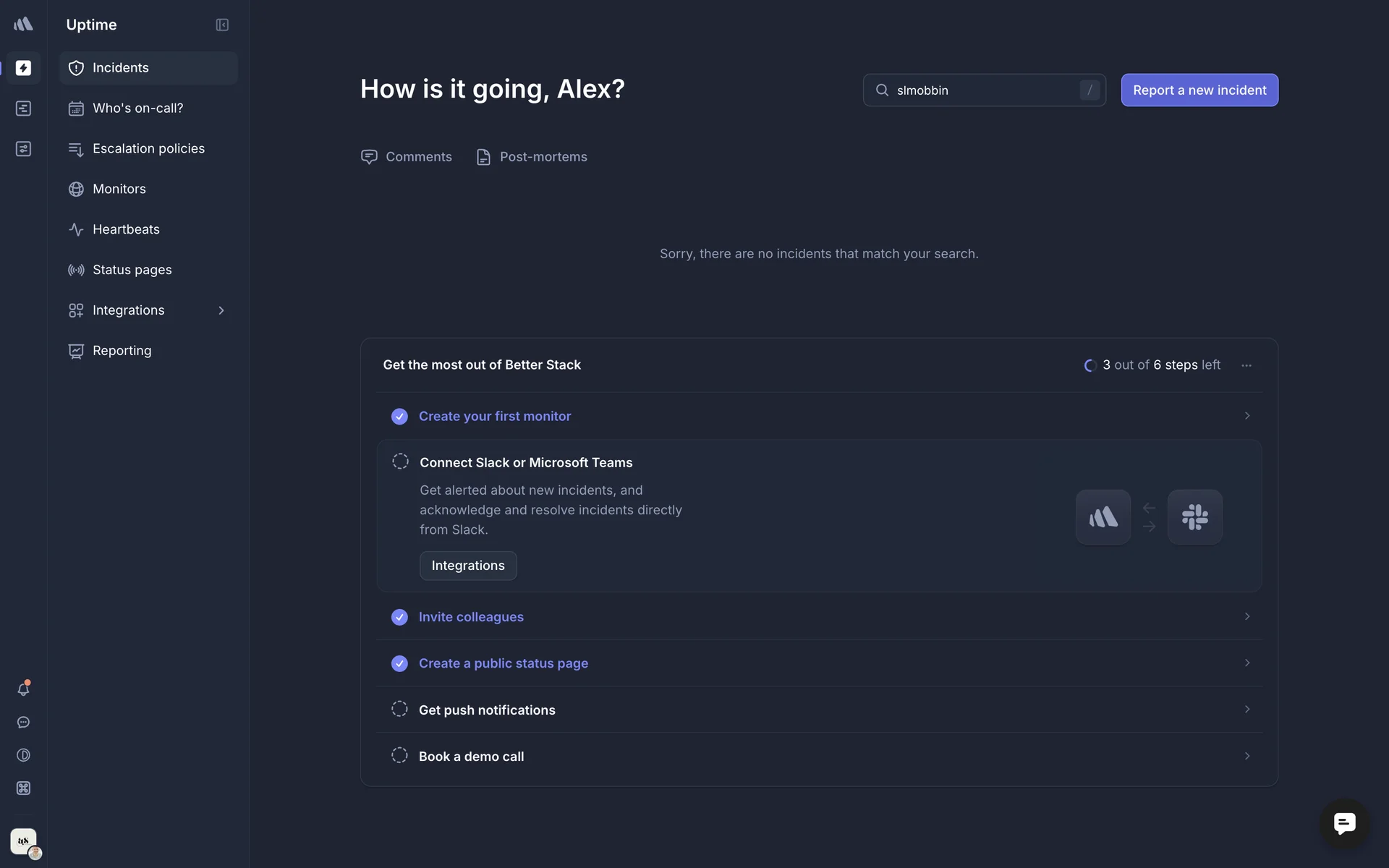Image resolution: width=1389 pixels, height=868 pixels.
Task: Open the user avatar menu at the bottom
Action: click(x=24, y=841)
